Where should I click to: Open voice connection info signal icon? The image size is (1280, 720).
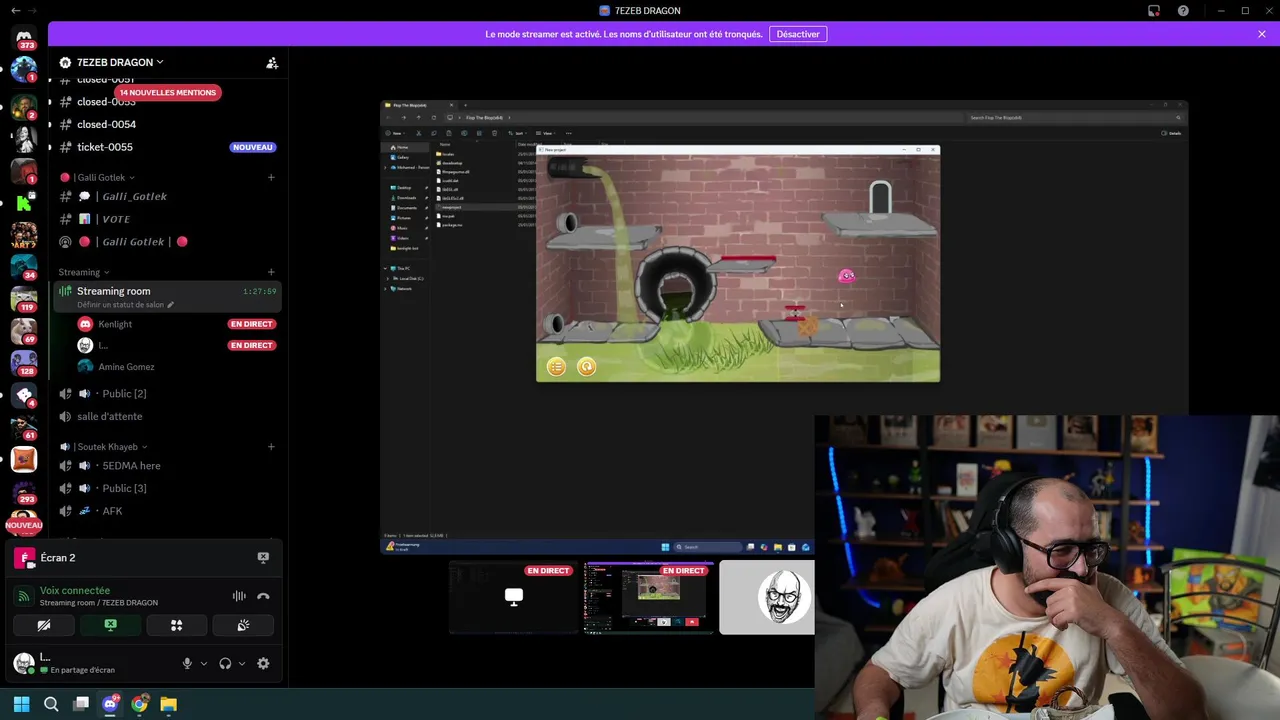point(24,596)
